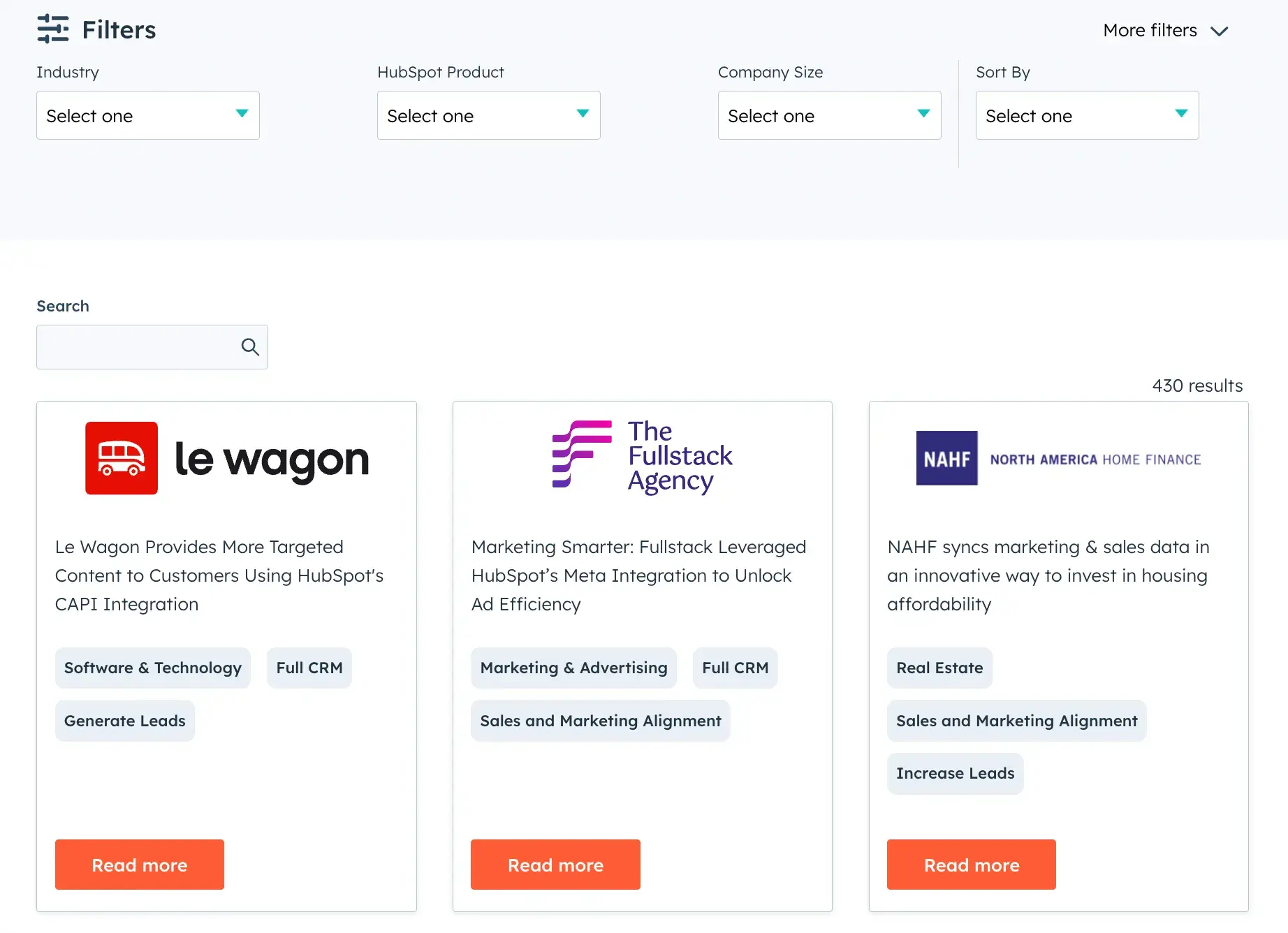Viewport: 1288px width, 933px height.
Task: Click the Generate Leads tag
Action: tap(125, 721)
